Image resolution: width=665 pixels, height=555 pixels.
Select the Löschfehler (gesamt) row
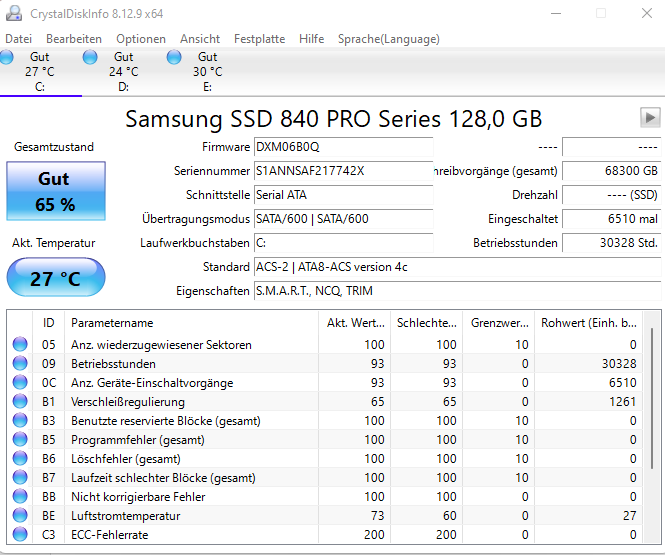click(325, 459)
